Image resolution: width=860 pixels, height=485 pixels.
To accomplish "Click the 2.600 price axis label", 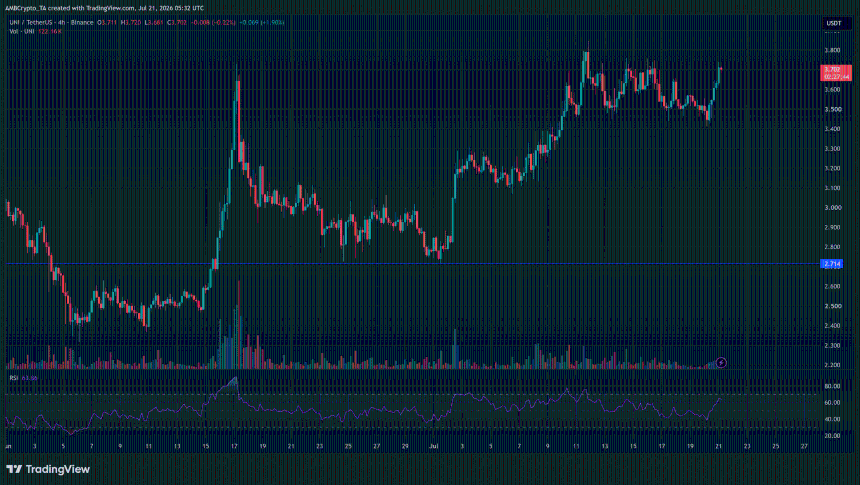I will (x=833, y=286).
